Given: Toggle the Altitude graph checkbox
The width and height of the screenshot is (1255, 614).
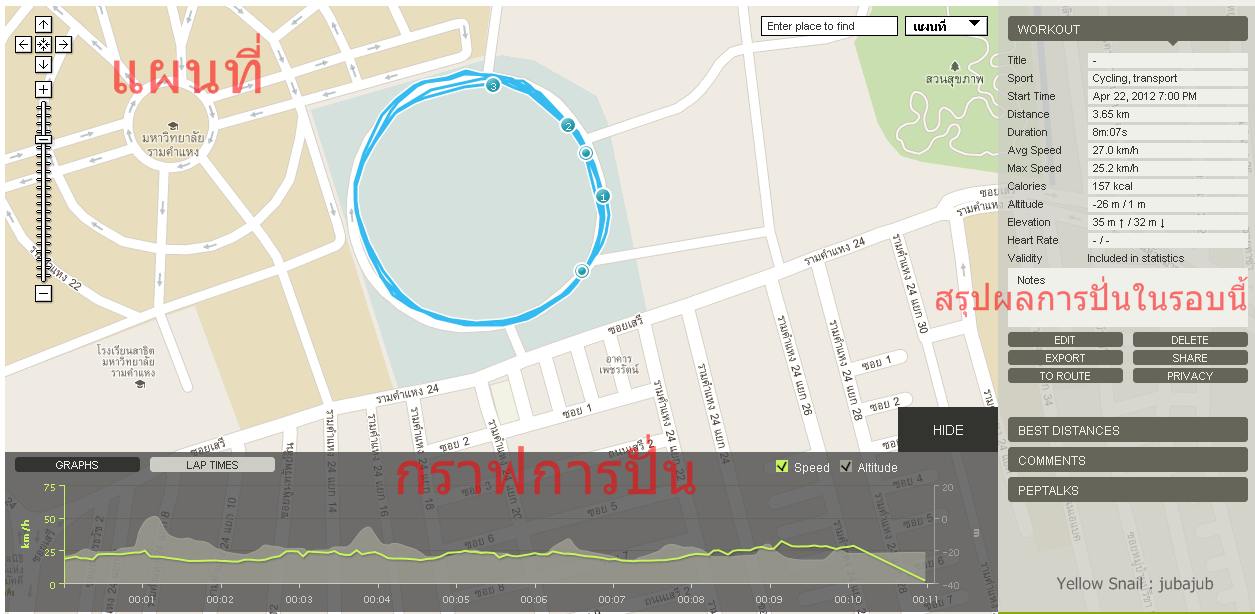Looking at the screenshot, I should click(846, 466).
